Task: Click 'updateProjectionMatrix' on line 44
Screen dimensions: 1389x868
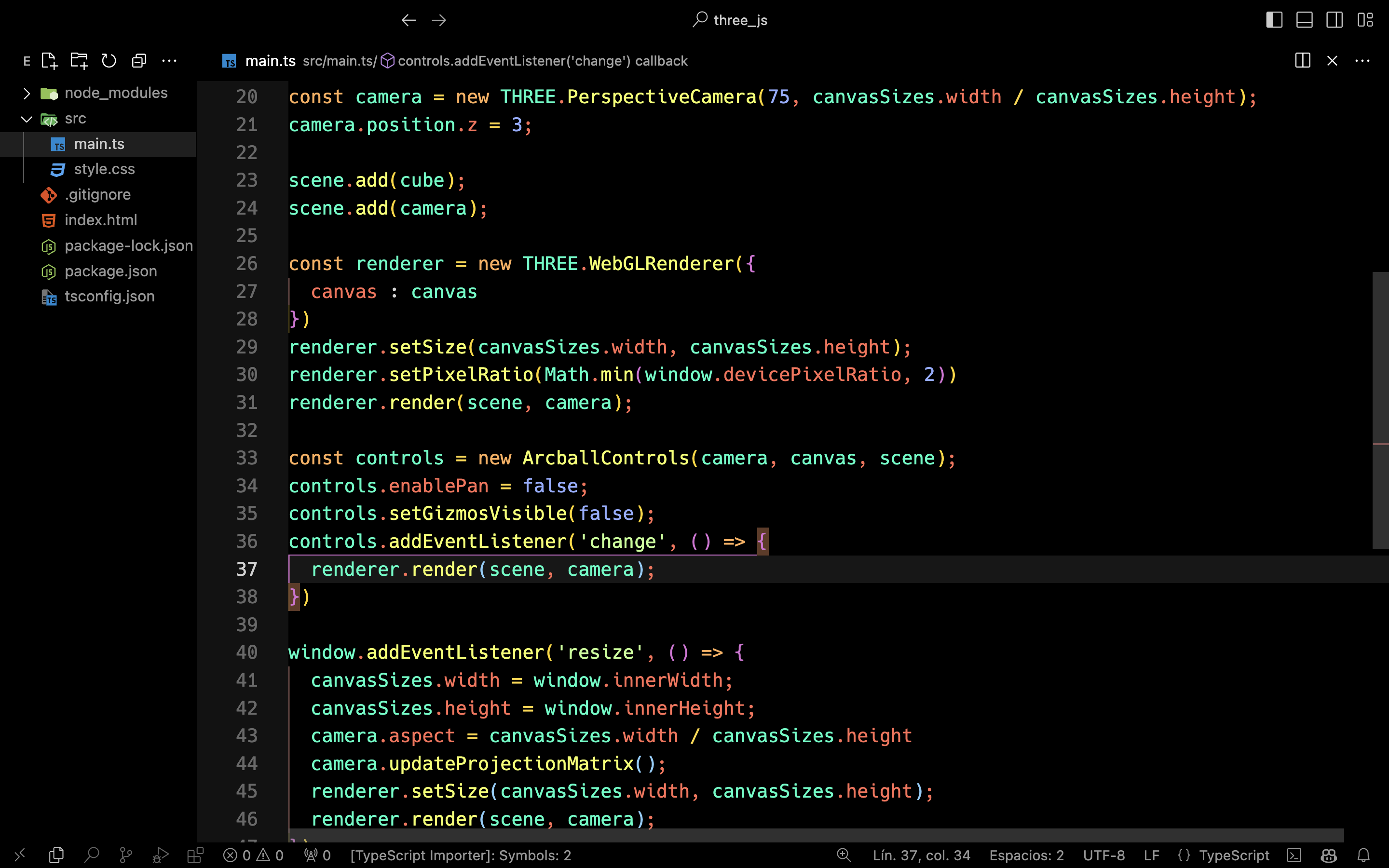Action: pos(511,764)
